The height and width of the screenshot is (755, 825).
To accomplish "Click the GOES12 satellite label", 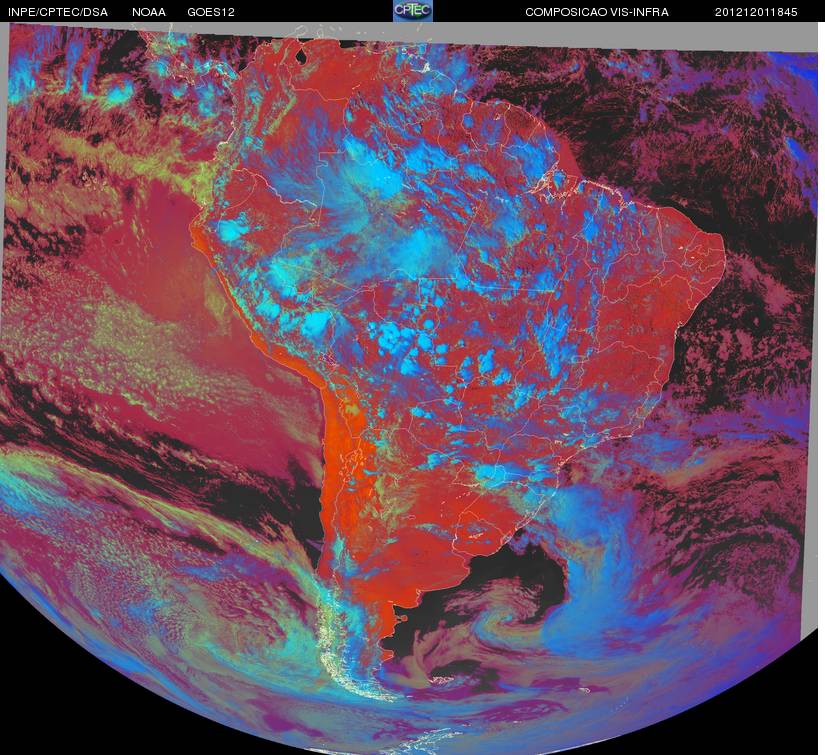I will click(x=211, y=12).
